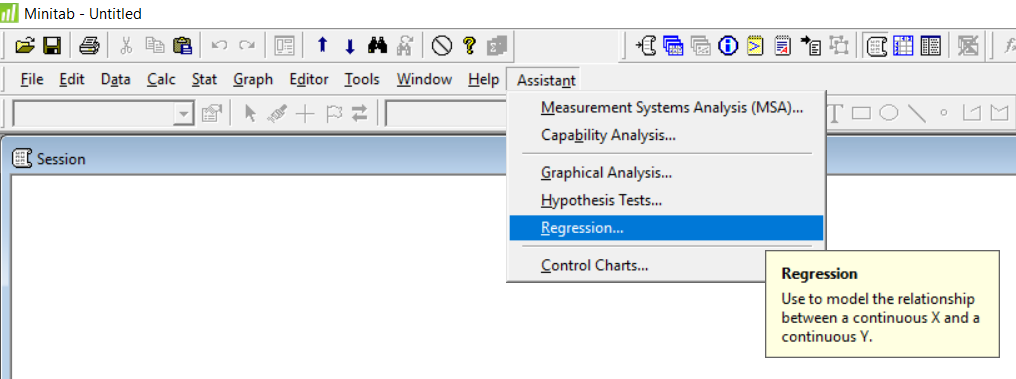Open the Graph menu

[x=253, y=80]
